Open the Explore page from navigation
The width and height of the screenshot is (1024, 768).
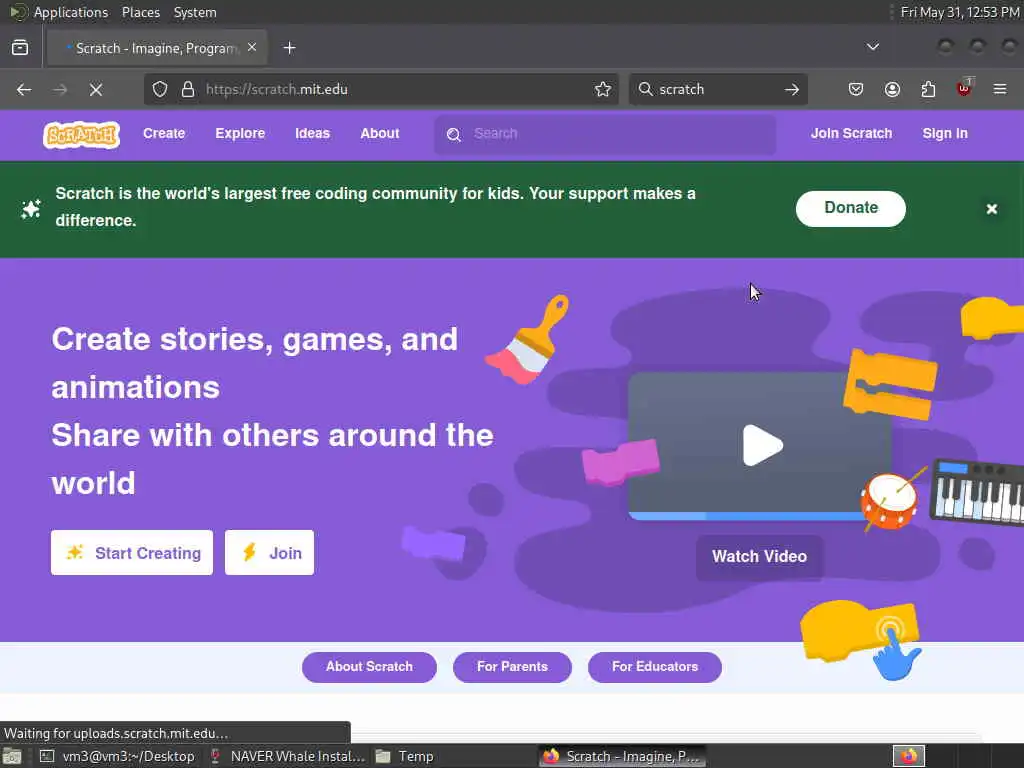click(x=240, y=133)
